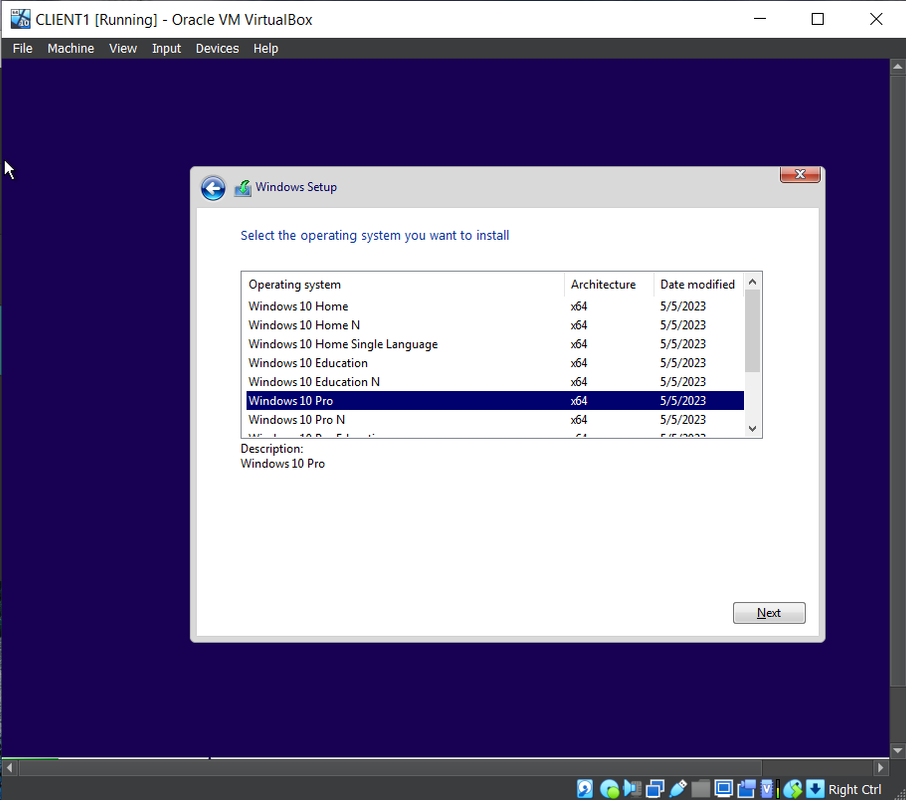Click the network adapters indicator icon
The image size is (906, 800).
655,788
